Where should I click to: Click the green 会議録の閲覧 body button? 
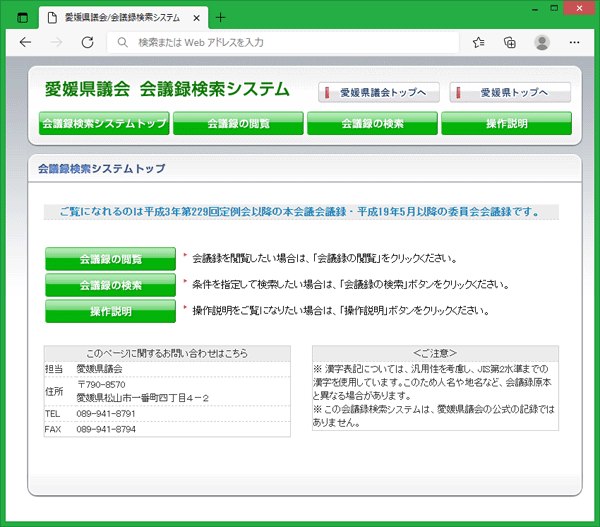pos(111,259)
